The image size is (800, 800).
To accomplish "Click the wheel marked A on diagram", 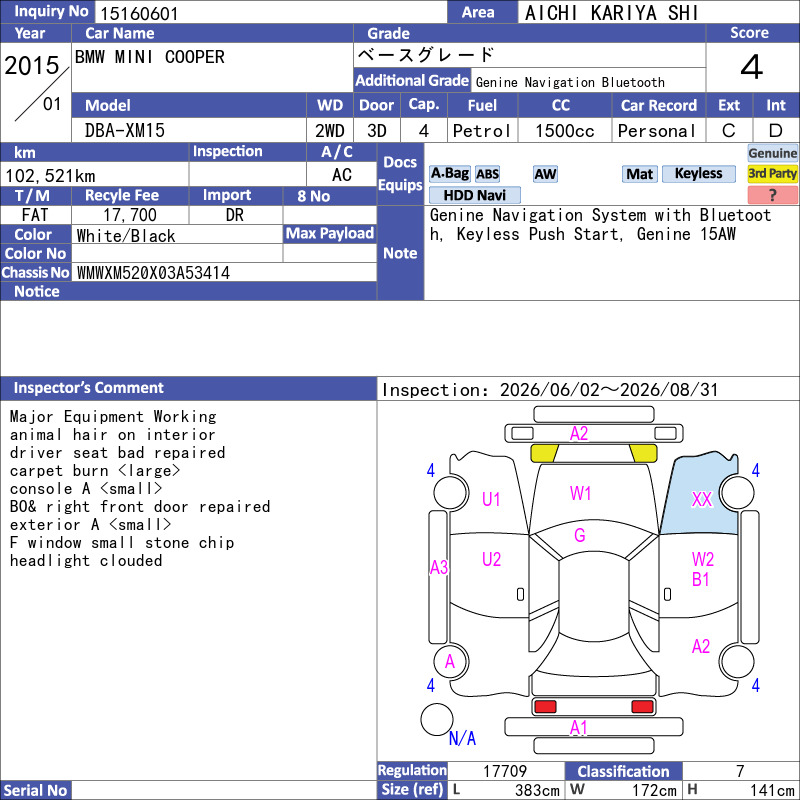I will 450,662.
